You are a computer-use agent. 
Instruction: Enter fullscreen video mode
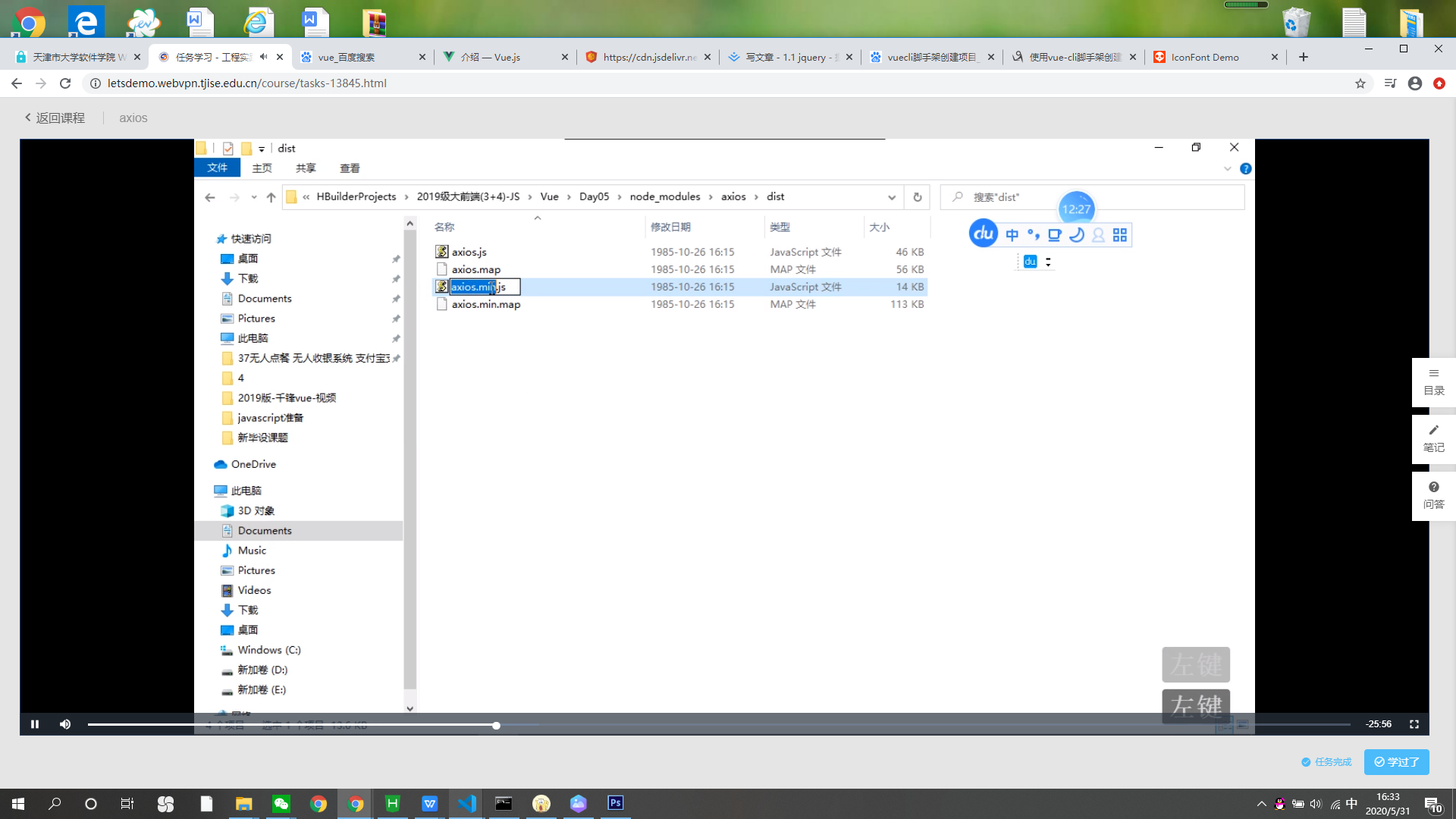(1414, 724)
